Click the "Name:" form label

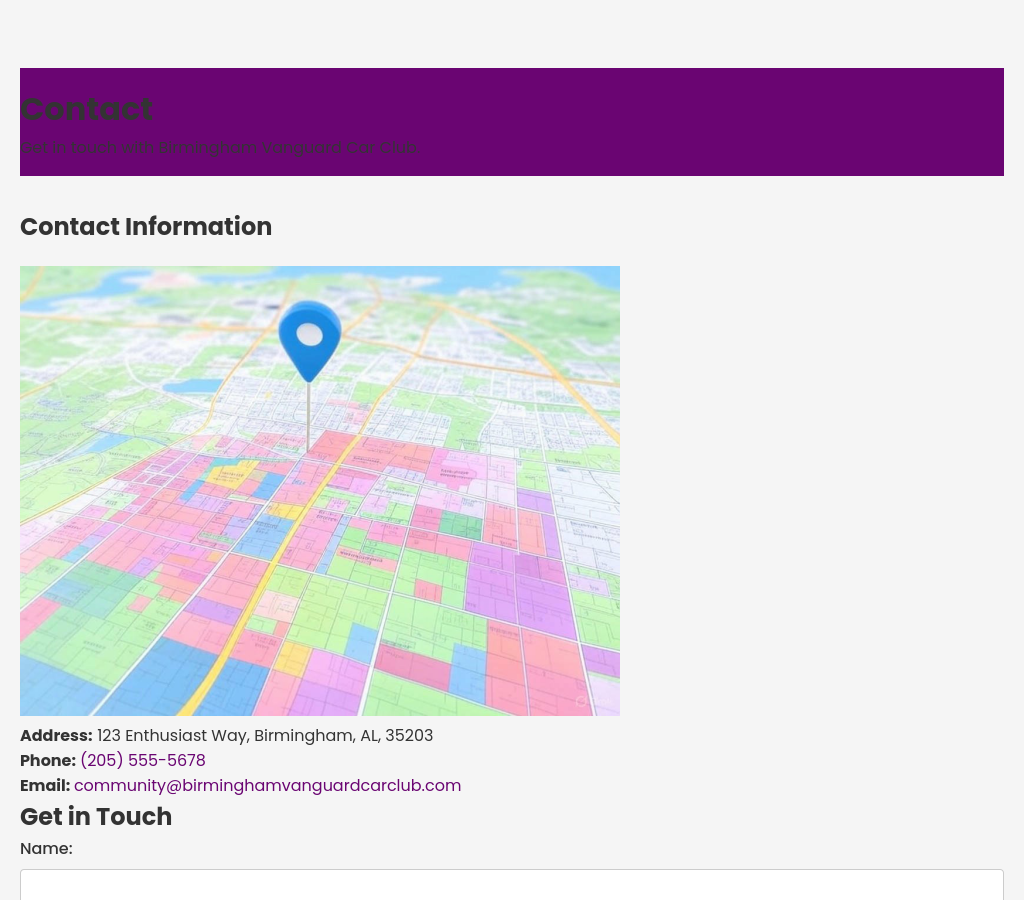point(46,848)
